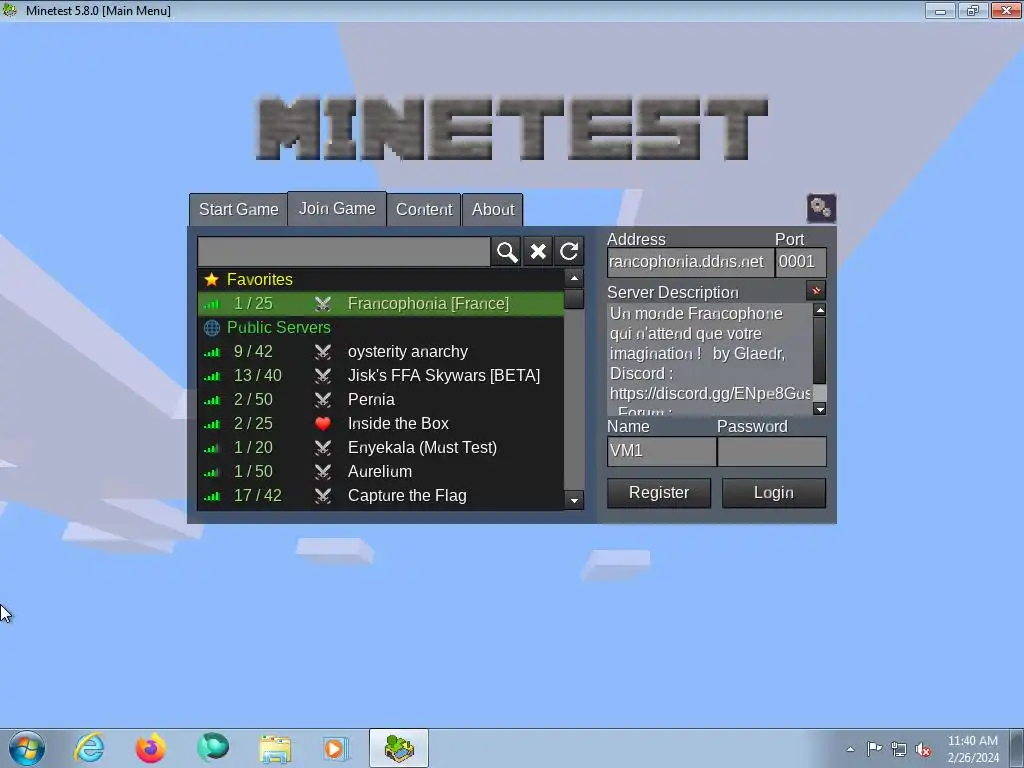This screenshot has height=768, width=1024.
Task: Click swords icon beside Jisk's FFA Skywars
Action: click(323, 376)
